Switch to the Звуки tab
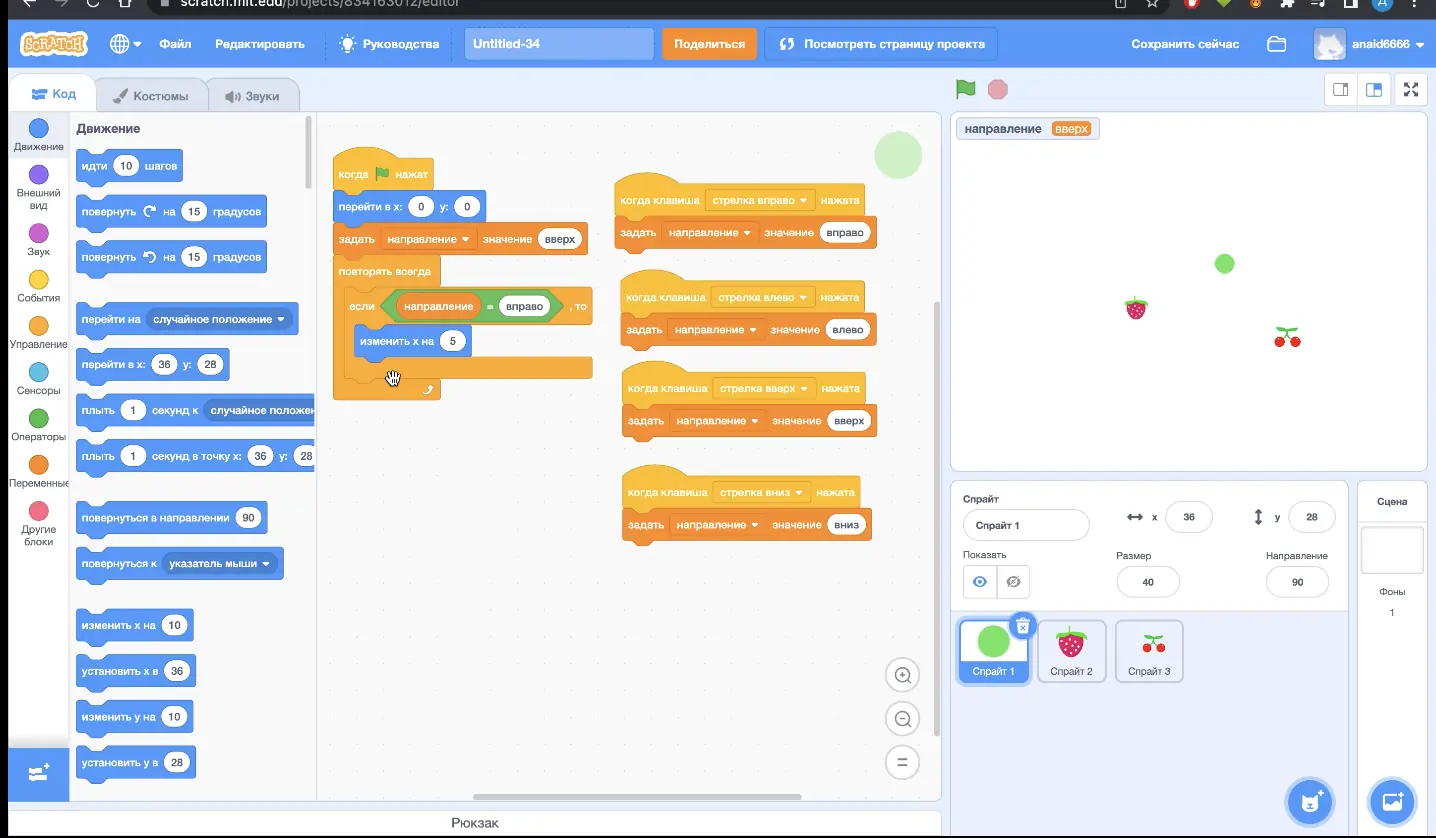Viewport: 1436px width, 838px height. pyautogui.click(x=252, y=96)
